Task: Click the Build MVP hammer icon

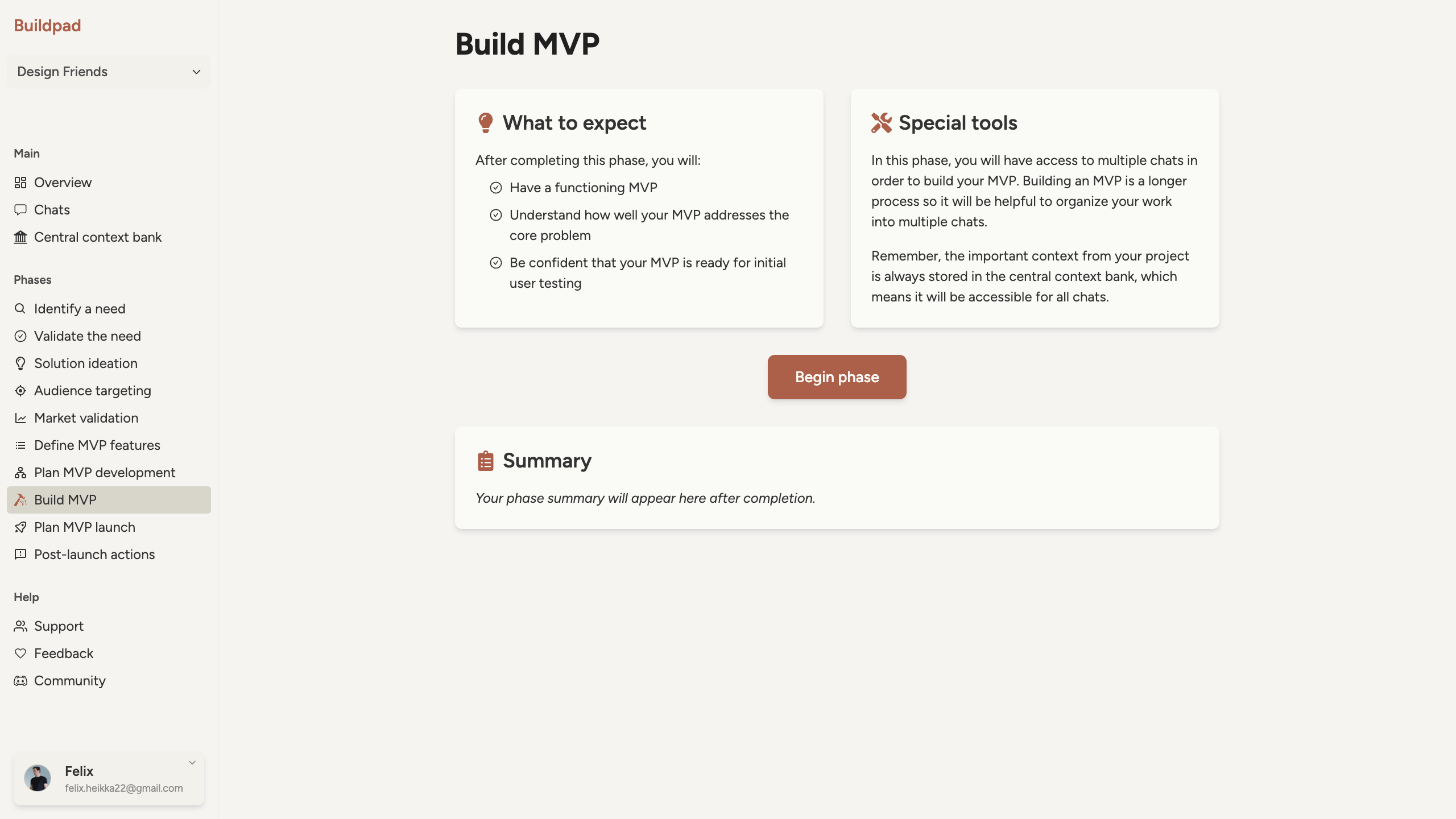Action: (20, 500)
